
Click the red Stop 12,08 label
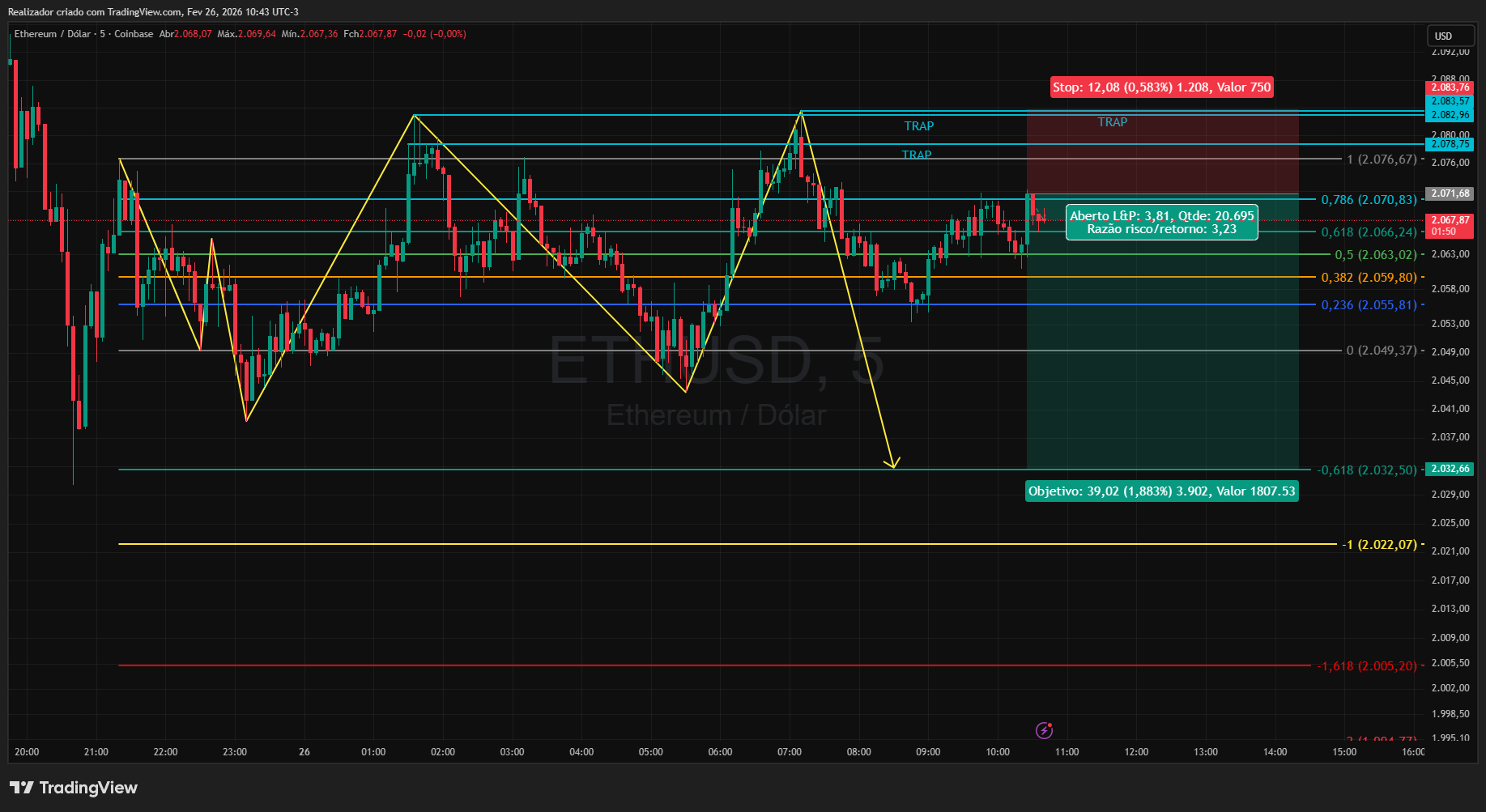(1162, 87)
